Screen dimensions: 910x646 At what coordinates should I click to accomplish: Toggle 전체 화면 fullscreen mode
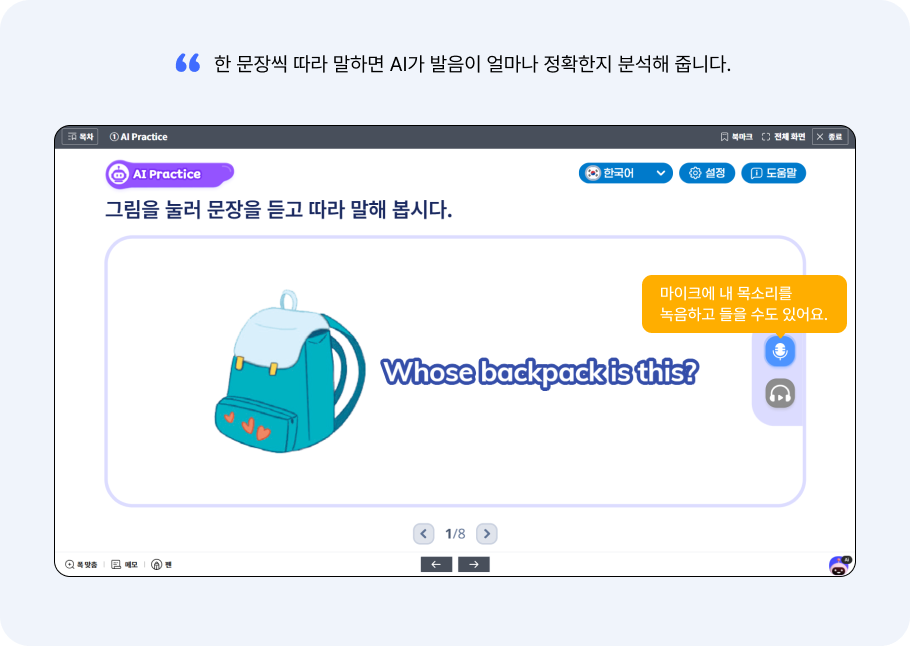(x=783, y=137)
